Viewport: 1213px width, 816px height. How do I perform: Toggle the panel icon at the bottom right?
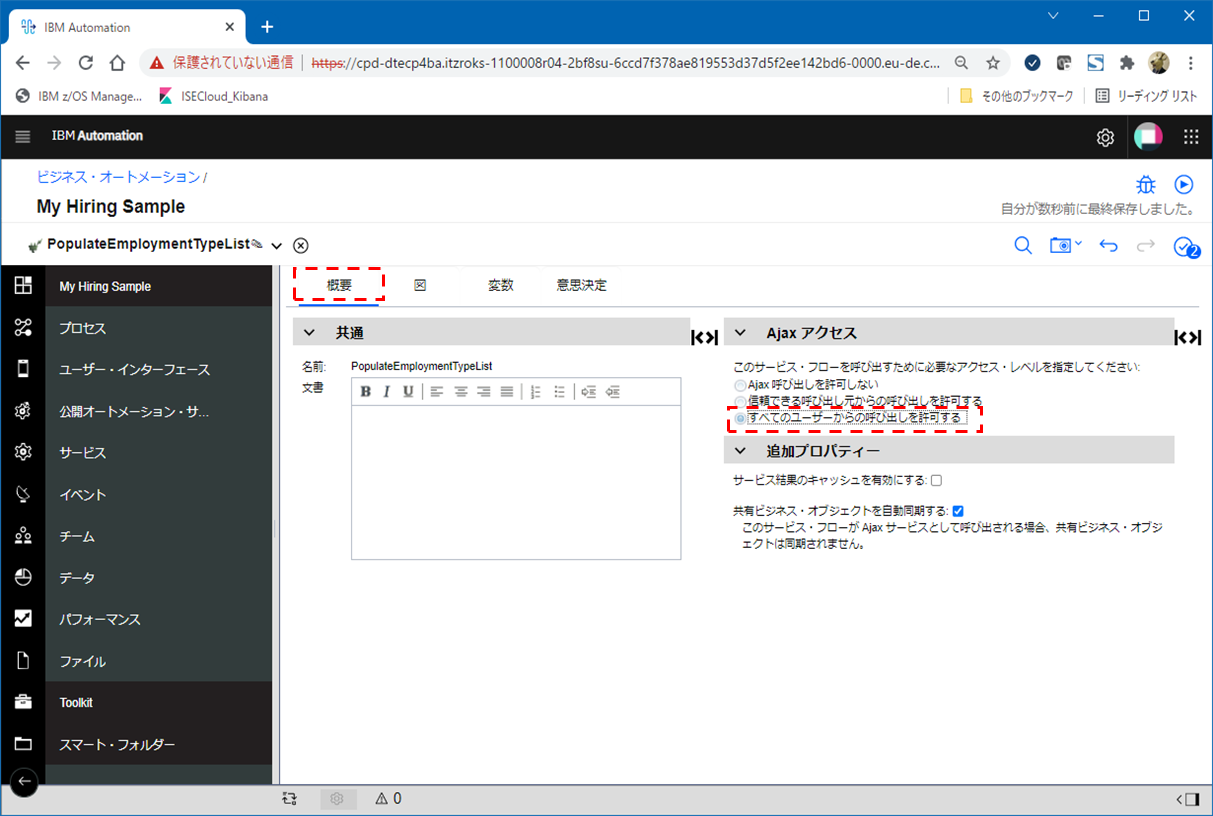[x=1187, y=799]
